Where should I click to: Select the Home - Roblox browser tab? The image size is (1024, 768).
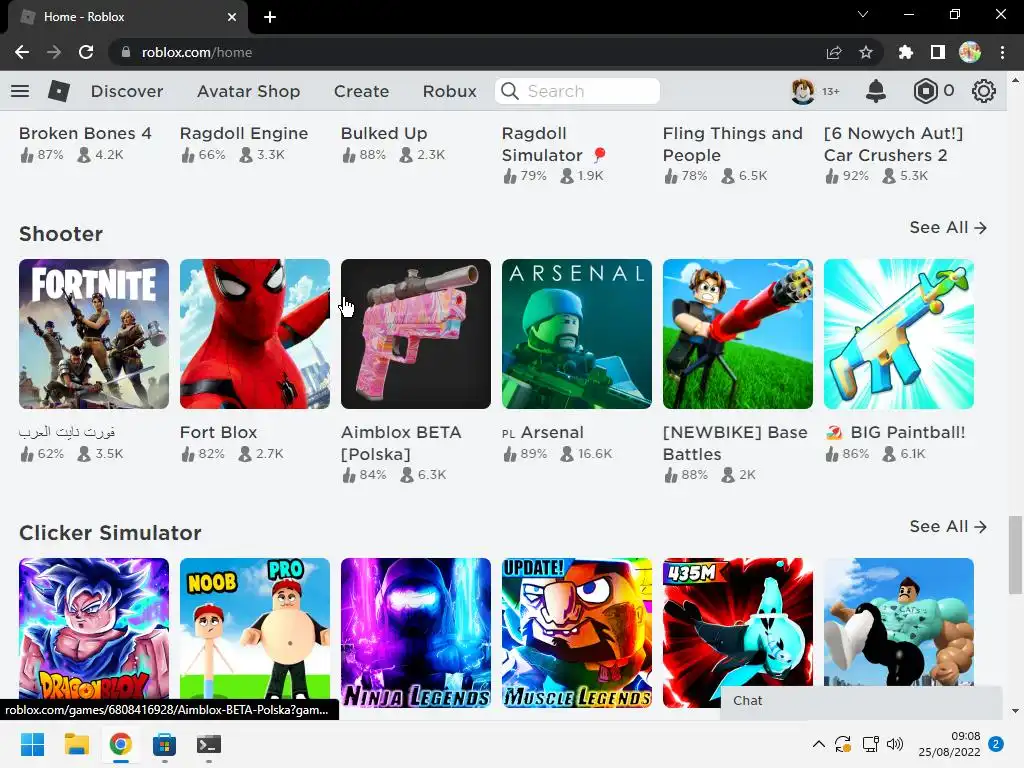click(x=127, y=17)
